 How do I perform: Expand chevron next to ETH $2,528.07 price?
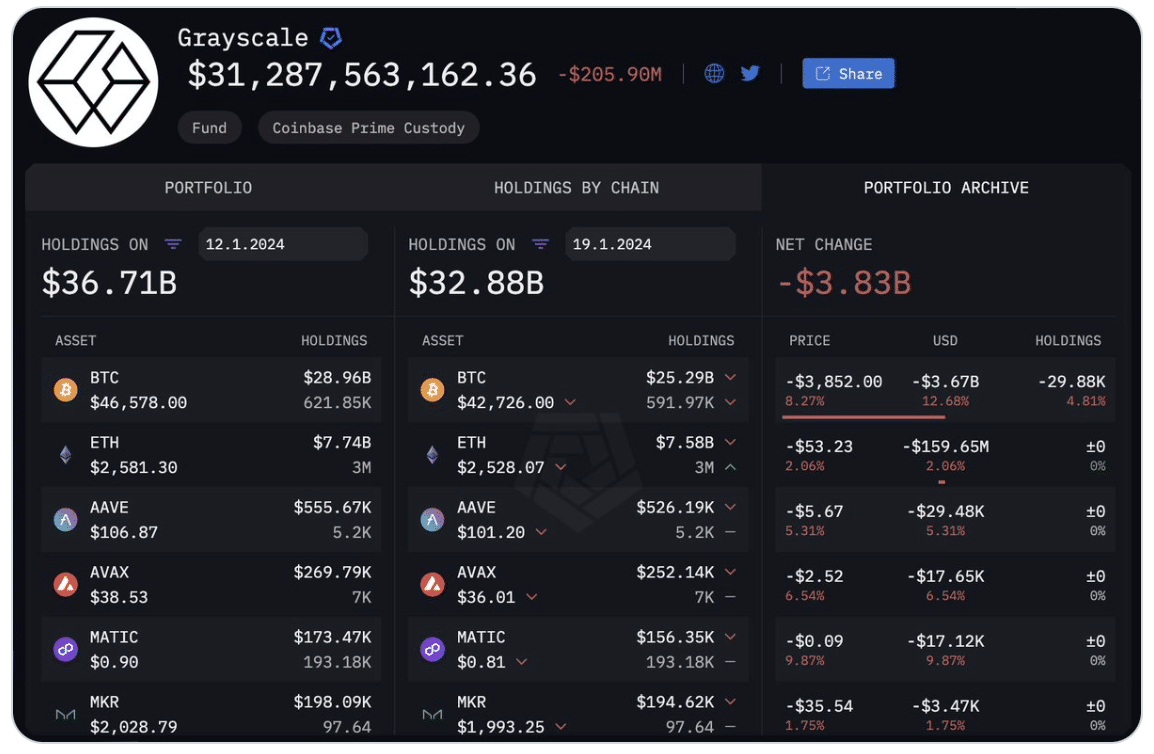(560, 467)
